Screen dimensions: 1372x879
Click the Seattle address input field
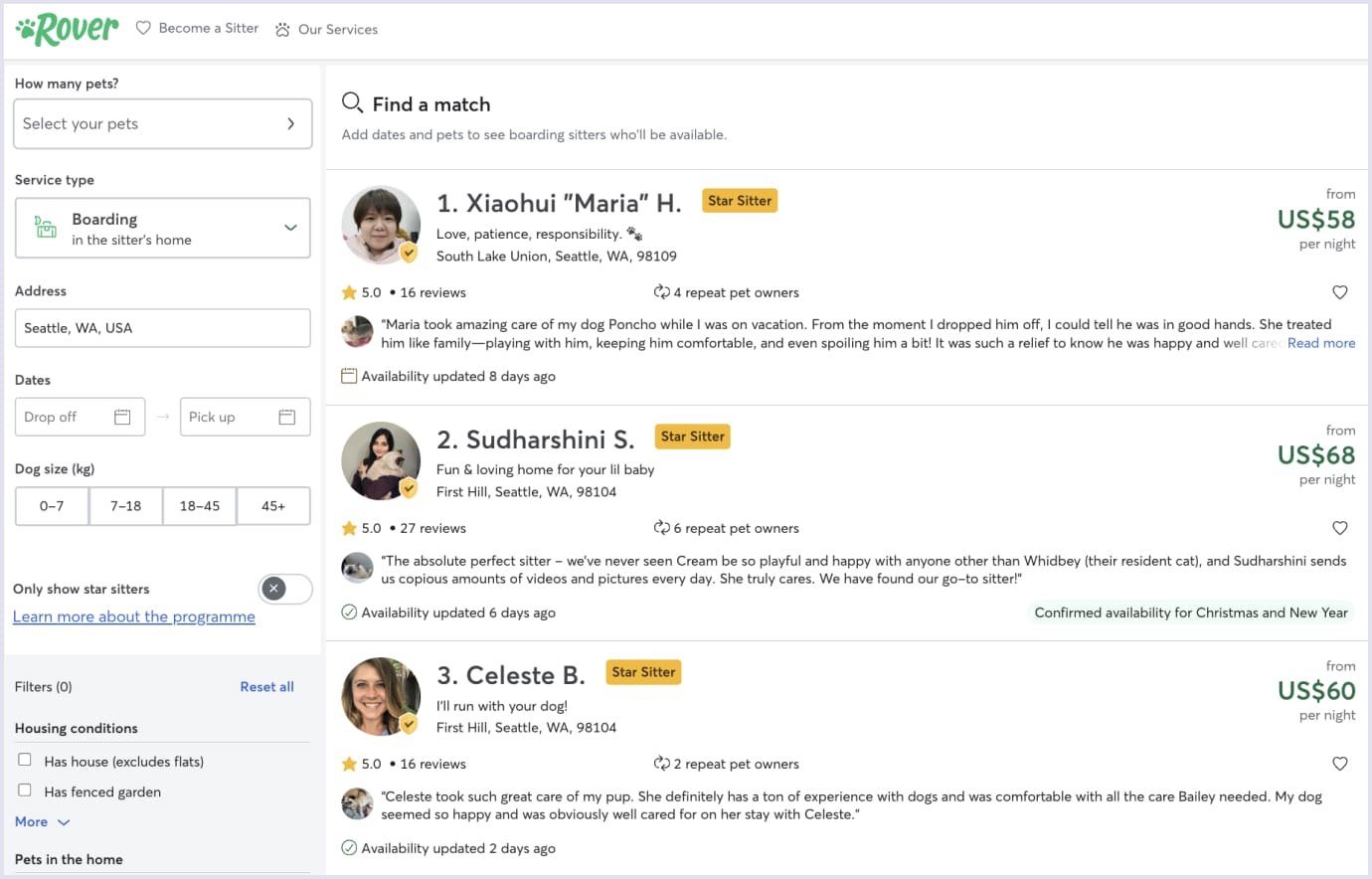(162, 328)
